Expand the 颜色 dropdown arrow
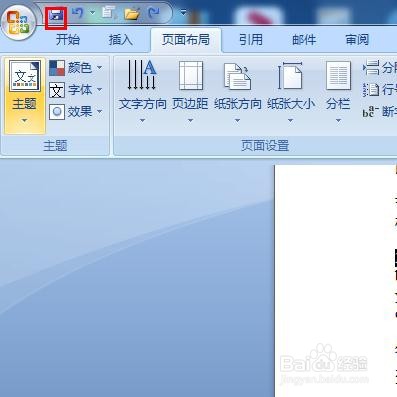Screen dimensions: 397x397 99,68
